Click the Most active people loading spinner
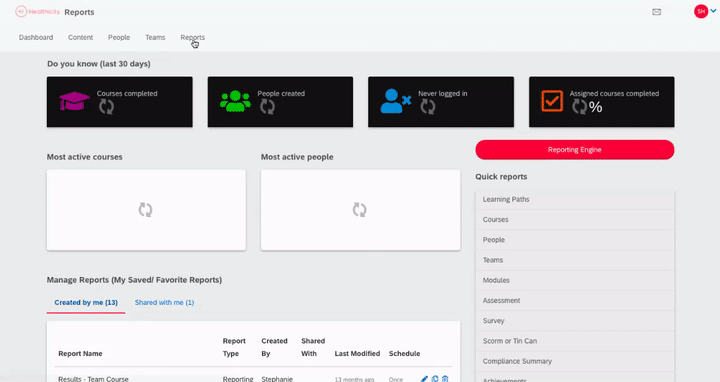Viewport: 720px width, 382px height. pyautogui.click(x=360, y=210)
